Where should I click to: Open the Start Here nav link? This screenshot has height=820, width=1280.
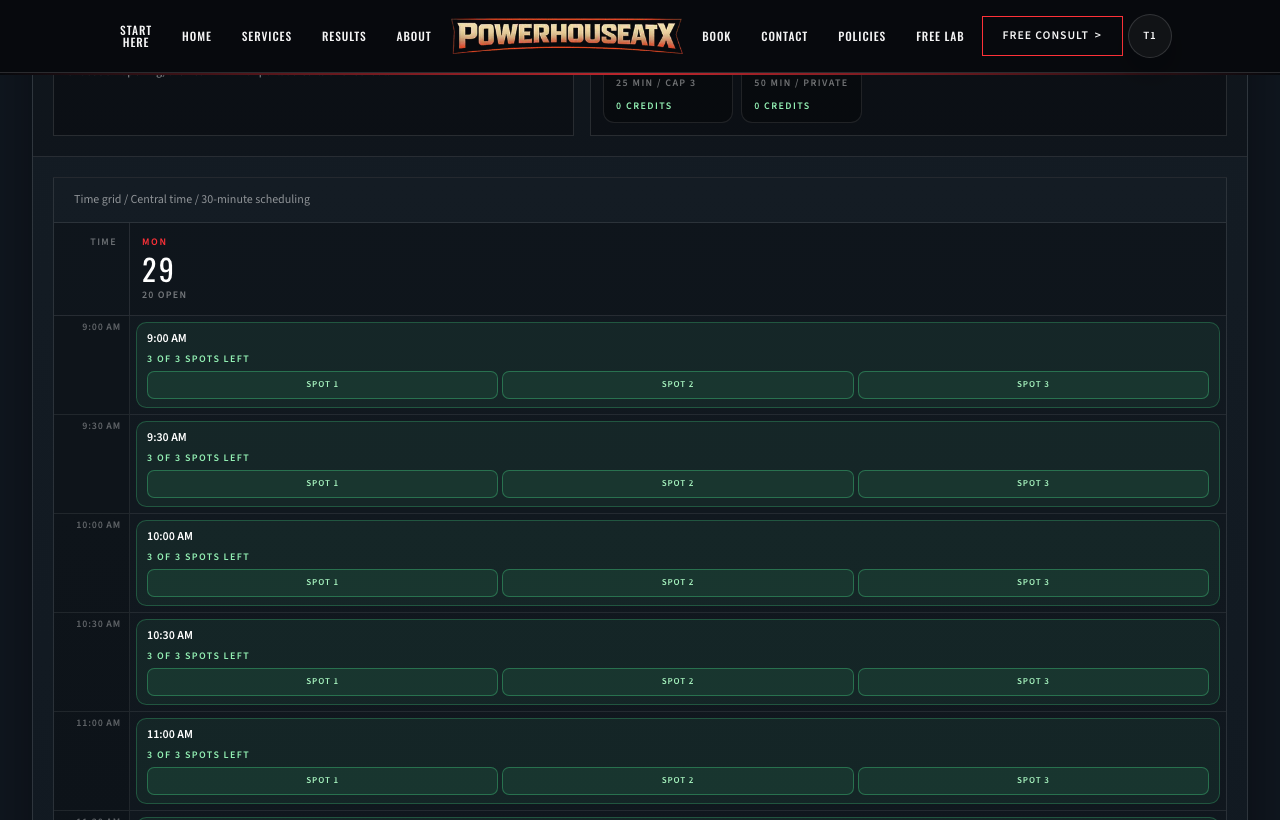click(x=136, y=36)
